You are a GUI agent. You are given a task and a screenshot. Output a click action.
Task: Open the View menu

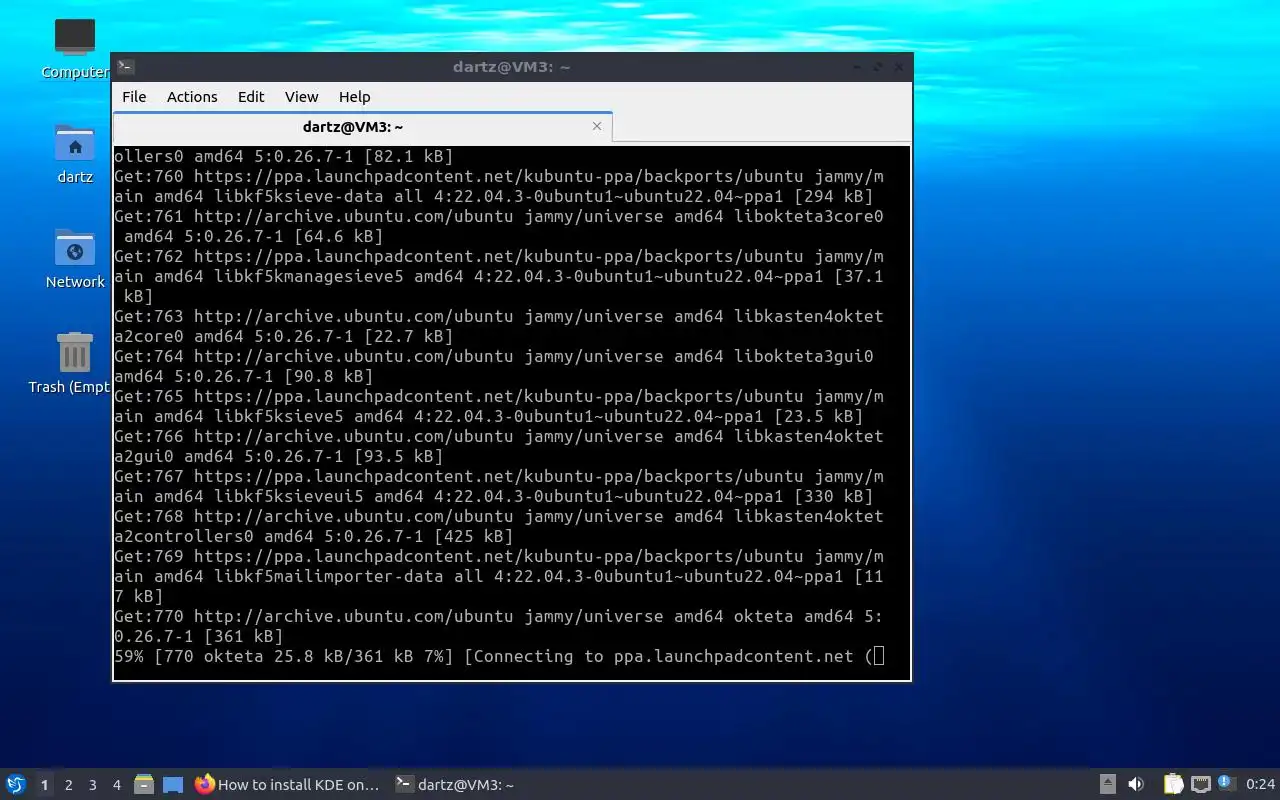click(x=301, y=97)
